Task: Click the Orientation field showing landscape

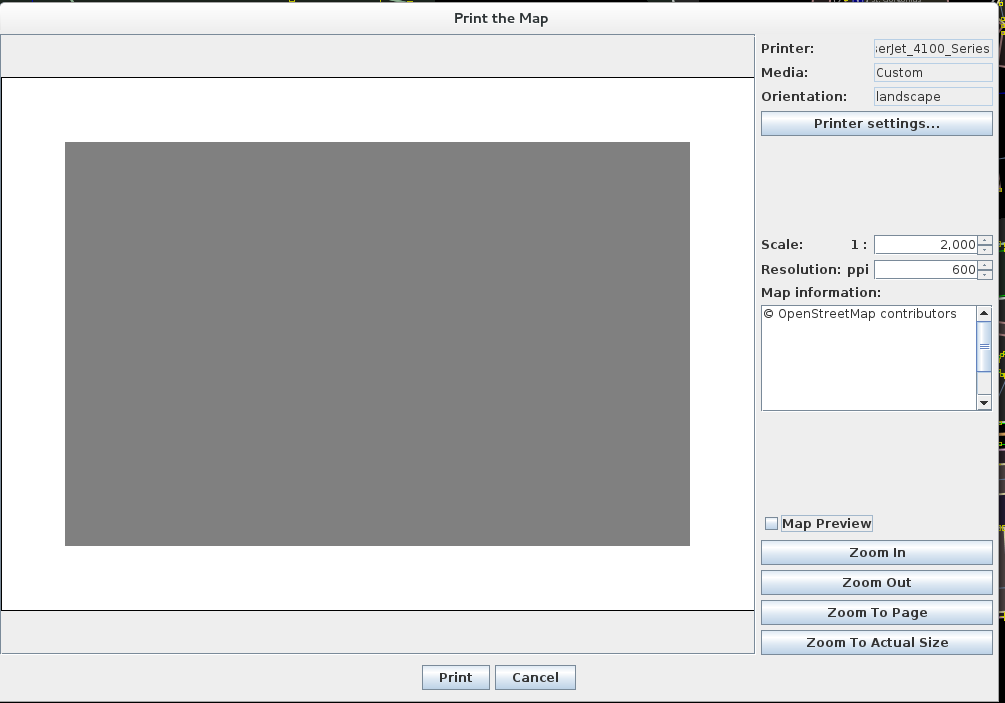Action: (x=933, y=97)
